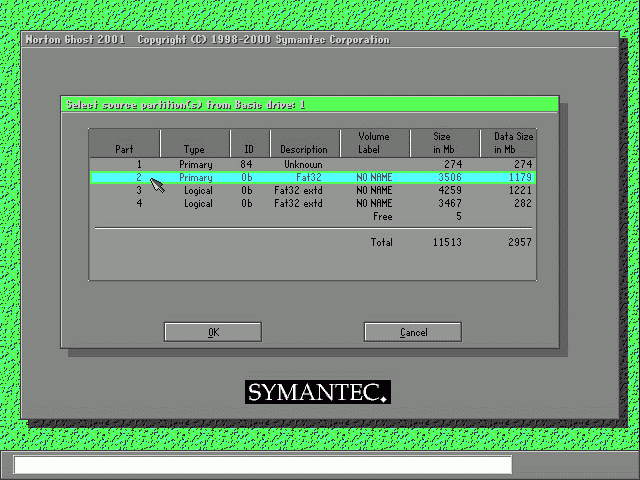
Task: Click 'NO NAME' label in partition 4
Action: tap(374, 204)
